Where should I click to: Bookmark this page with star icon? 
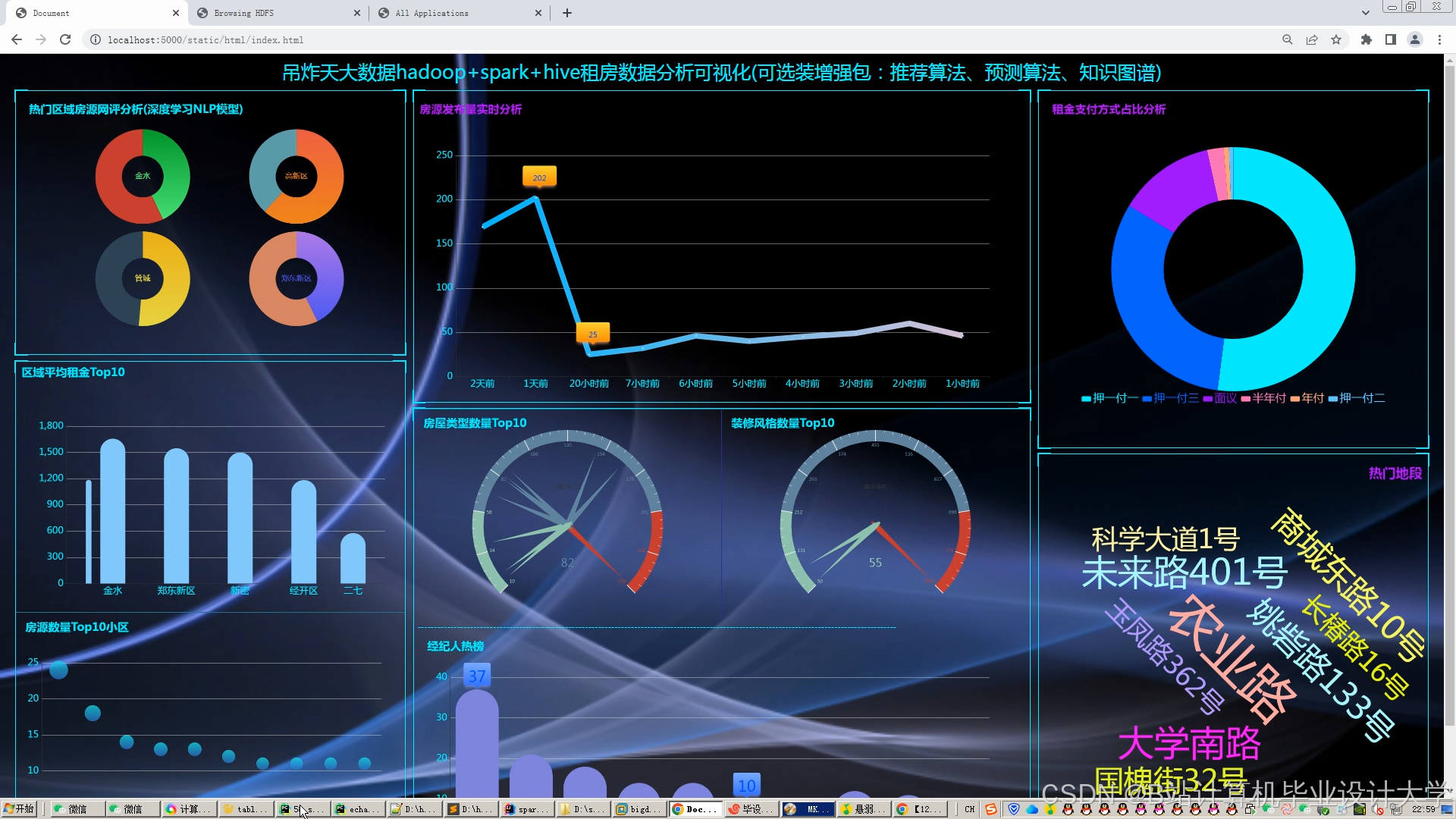coord(1336,39)
